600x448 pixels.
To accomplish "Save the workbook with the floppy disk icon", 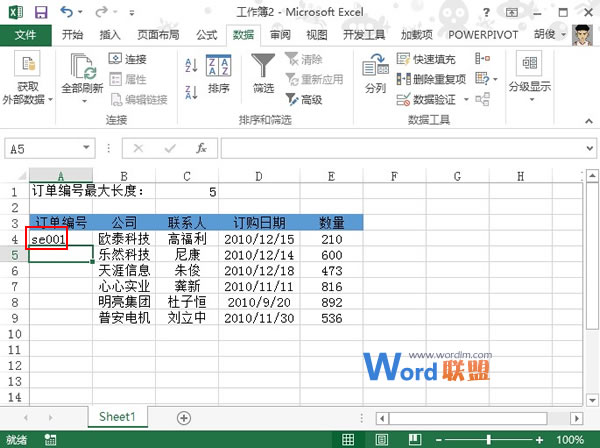I will click(x=41, y=13).
